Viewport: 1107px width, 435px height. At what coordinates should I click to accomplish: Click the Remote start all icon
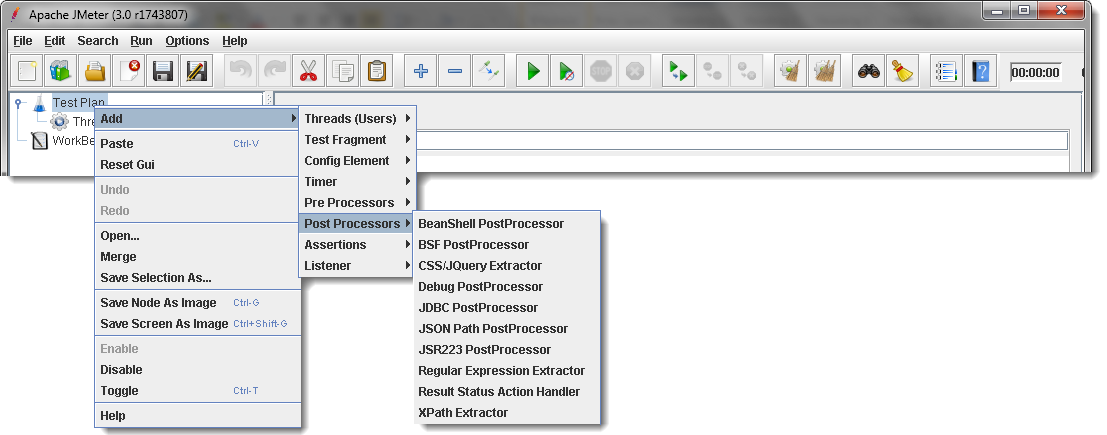point(678,71)
